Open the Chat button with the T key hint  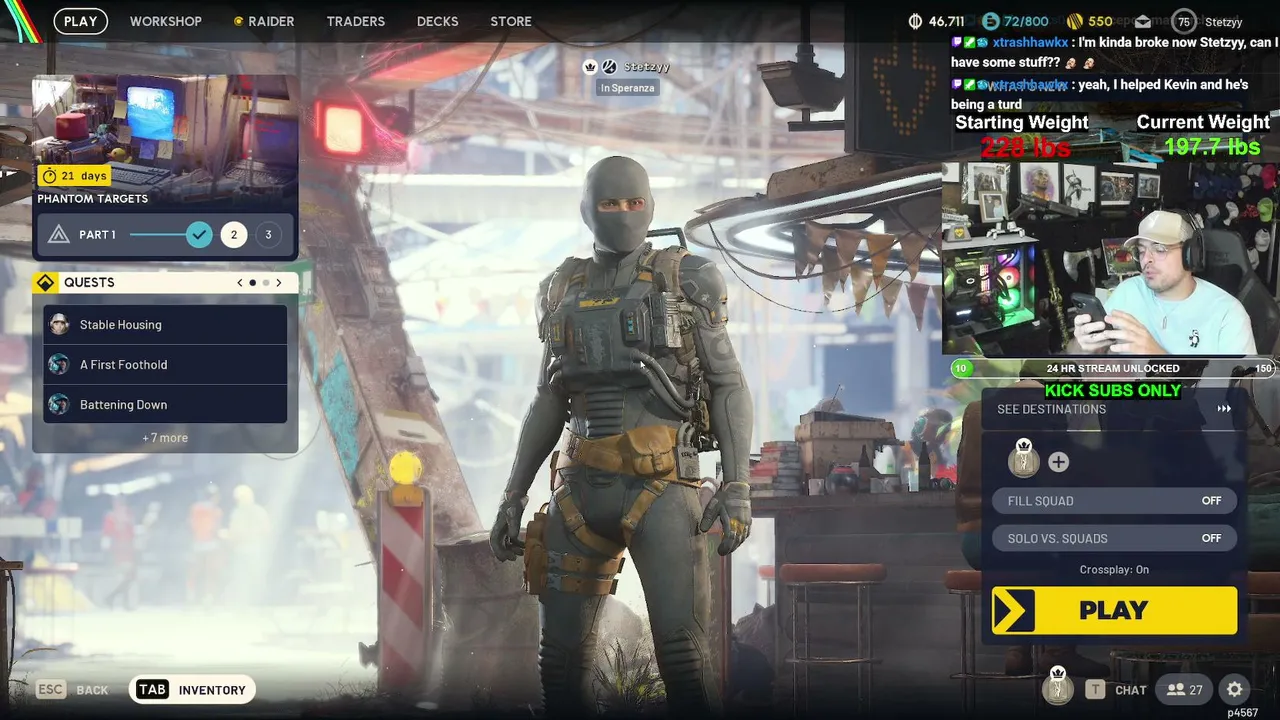pos(1116,690)
